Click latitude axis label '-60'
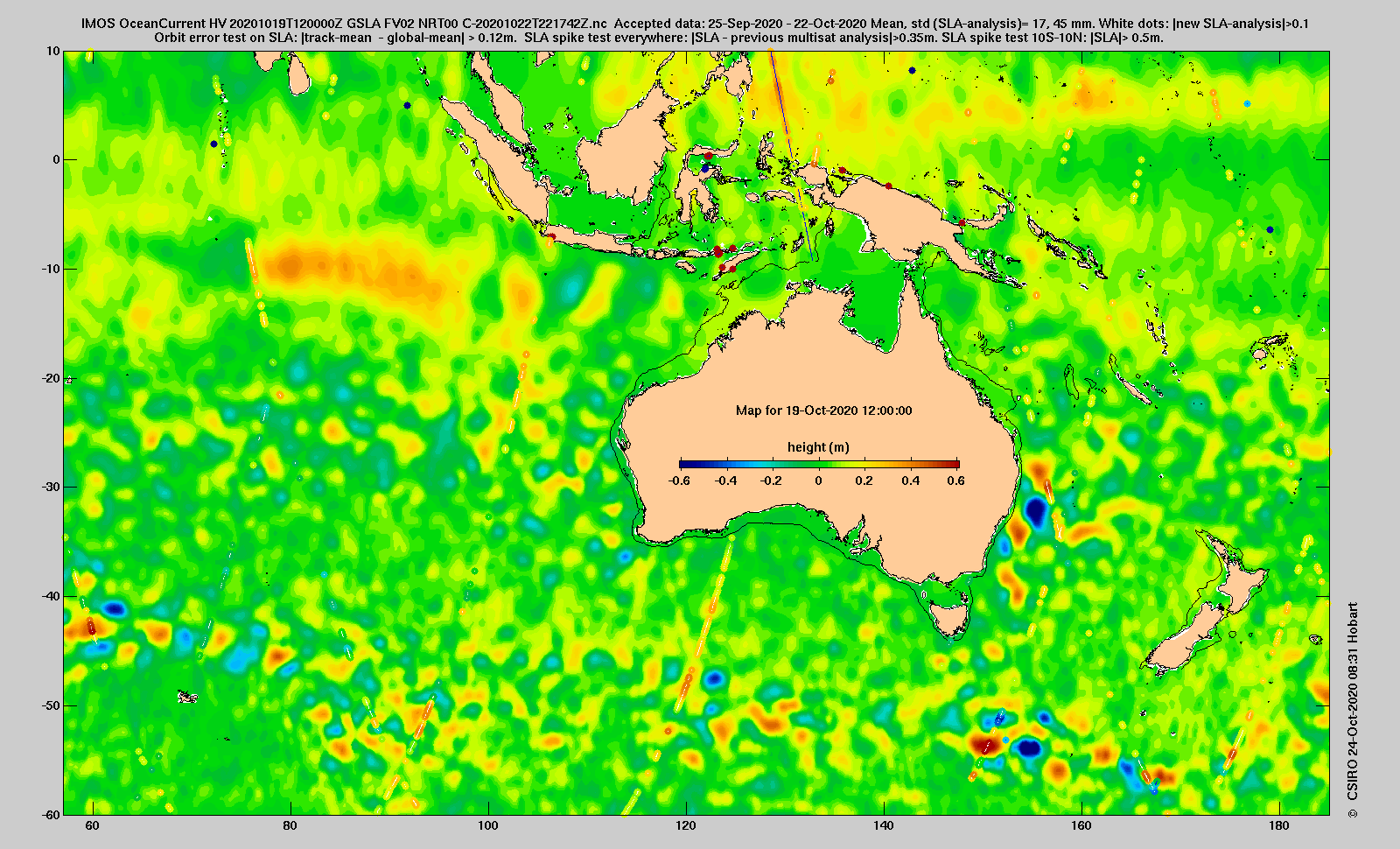Image resolution: width=1400 pixels, height=849 pixels. (51, 814)
